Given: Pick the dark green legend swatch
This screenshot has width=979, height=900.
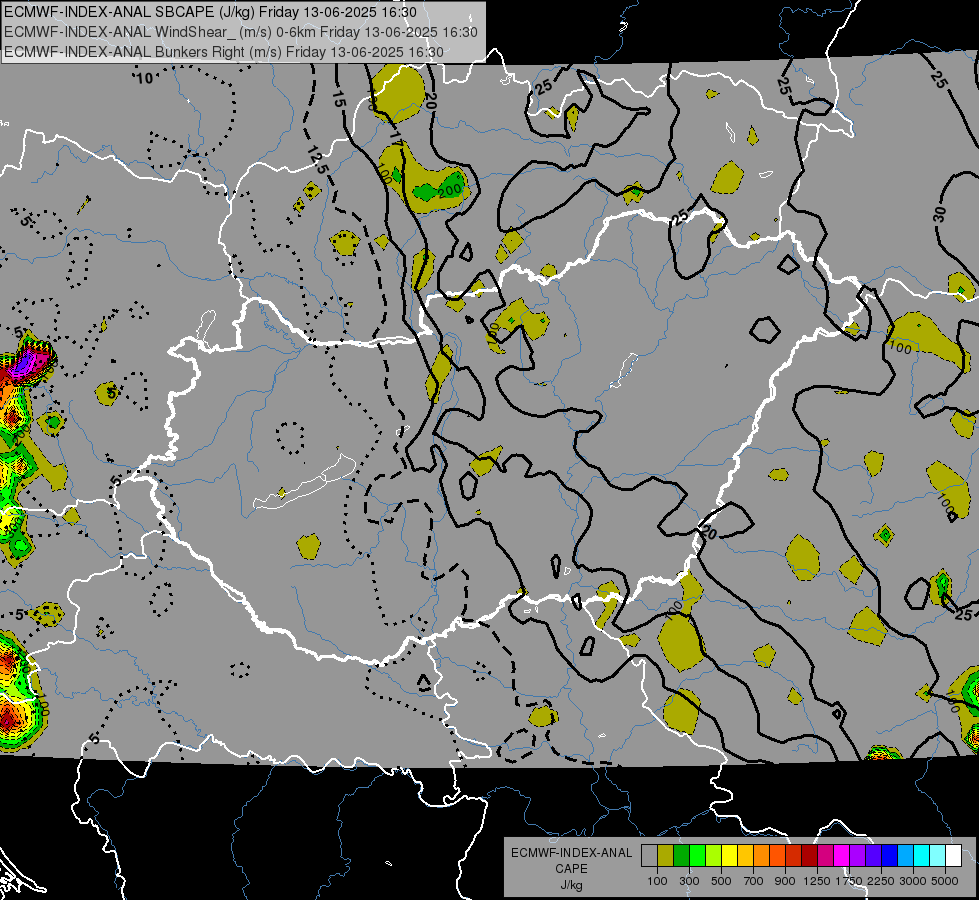Looking at the screenshot, I should coord(682,855).
